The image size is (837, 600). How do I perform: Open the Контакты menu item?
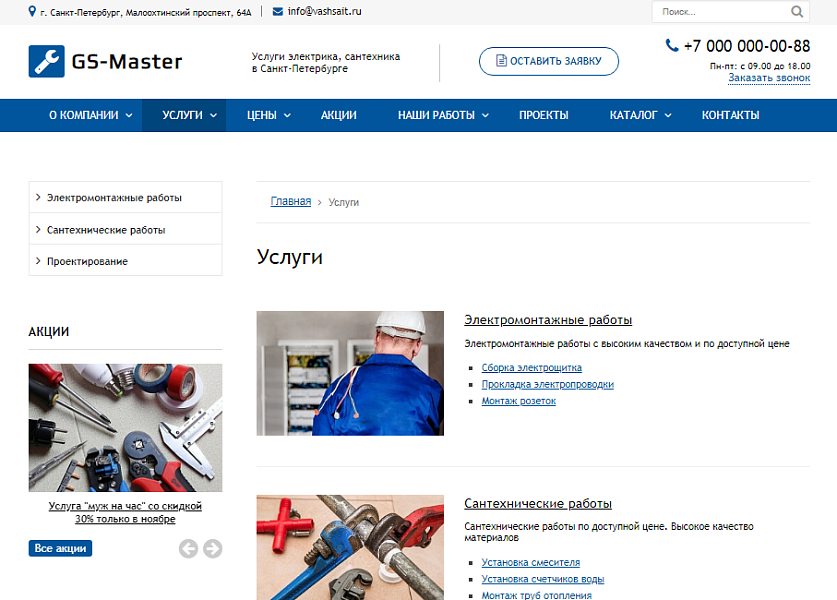coord(730,115)
